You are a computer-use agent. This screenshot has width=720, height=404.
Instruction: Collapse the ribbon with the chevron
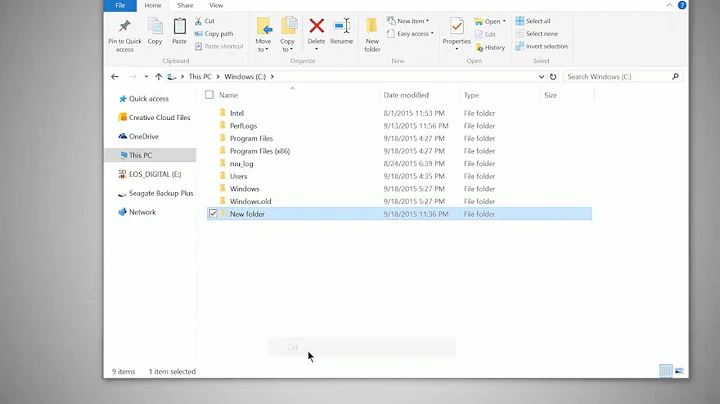point(669,5)
